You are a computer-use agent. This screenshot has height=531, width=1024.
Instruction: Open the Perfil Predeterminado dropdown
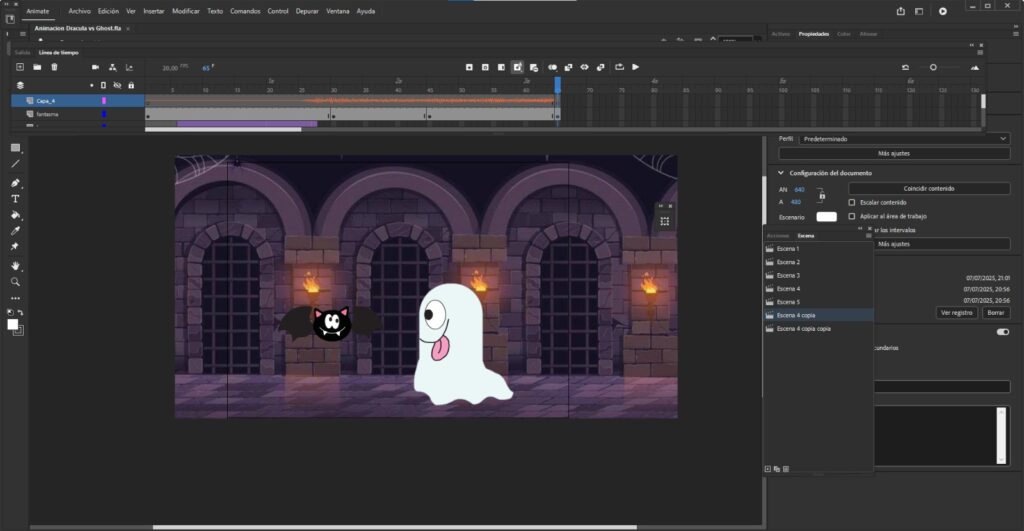pyautogui.click(x=905, y=139)
